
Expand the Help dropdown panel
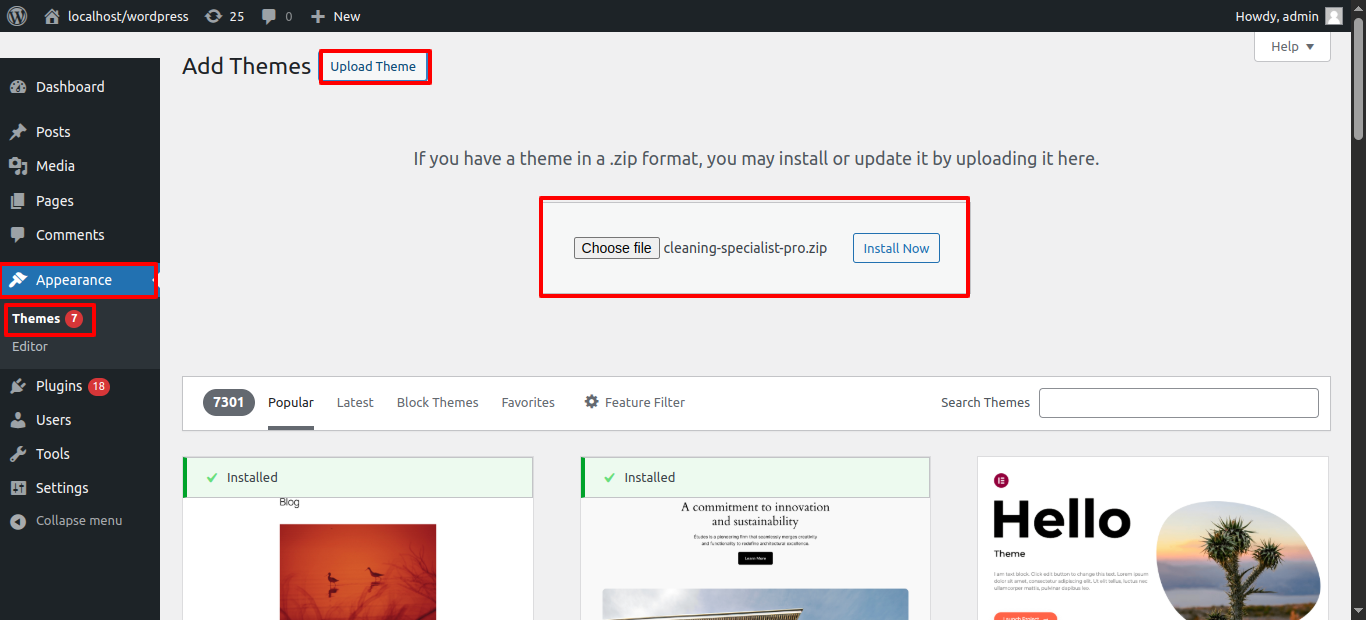tap(1292, 47)
